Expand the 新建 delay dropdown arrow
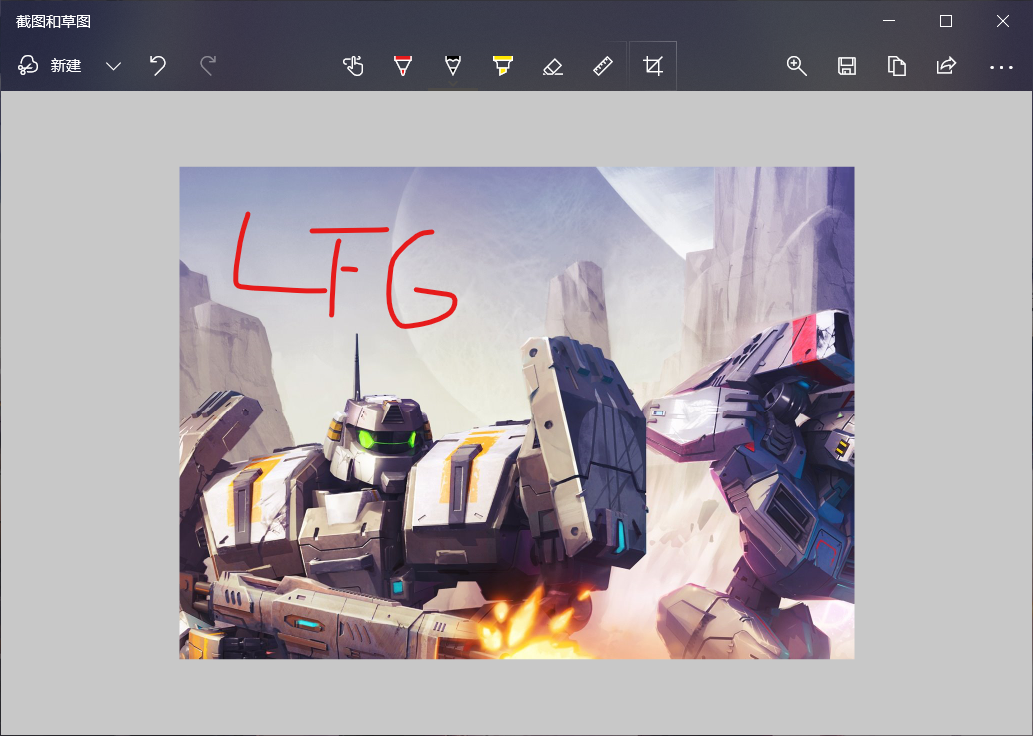The image size is (1033, 736). (113, 66)
